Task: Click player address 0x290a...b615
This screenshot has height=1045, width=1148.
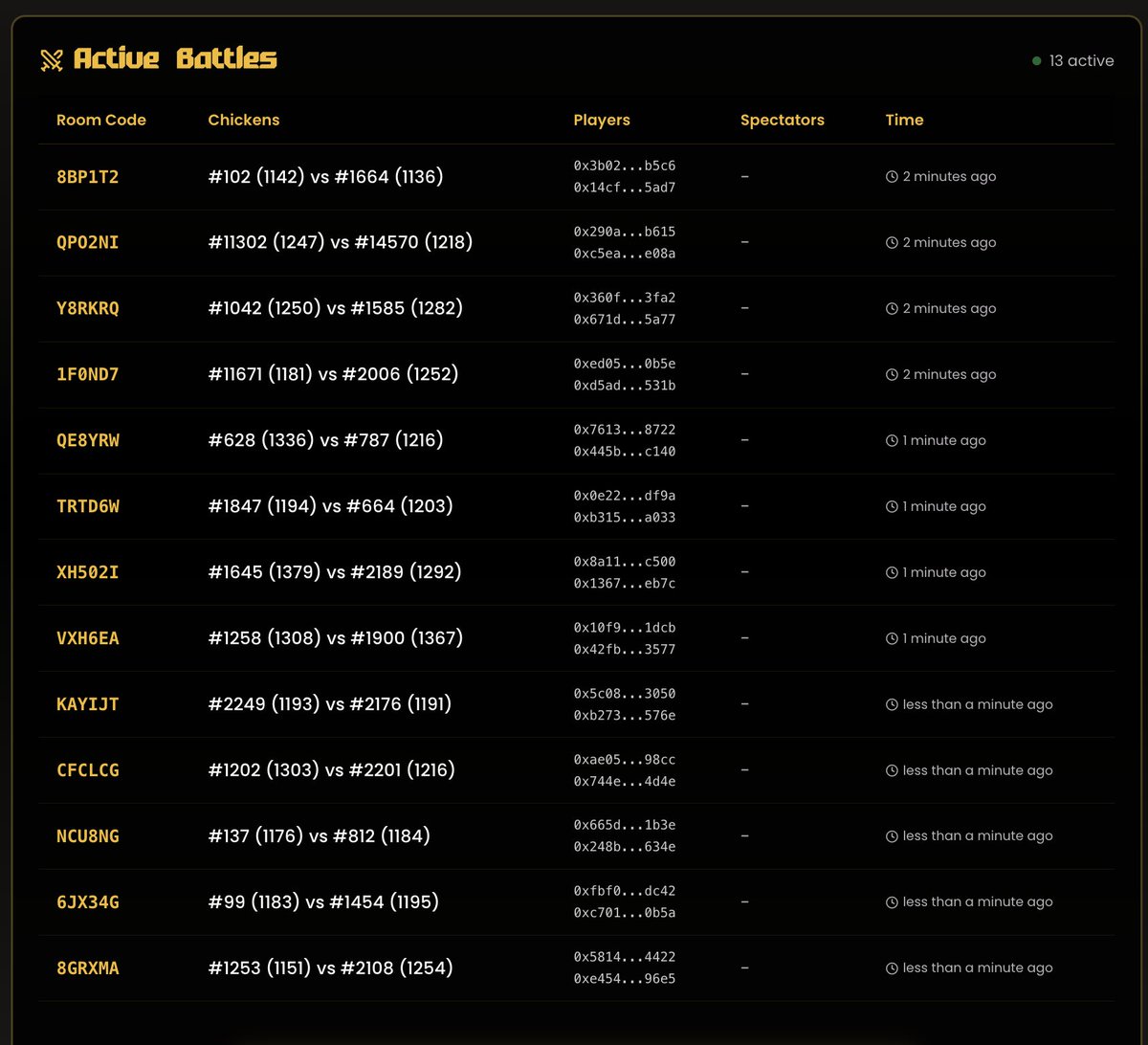Action: pos(625,232)
